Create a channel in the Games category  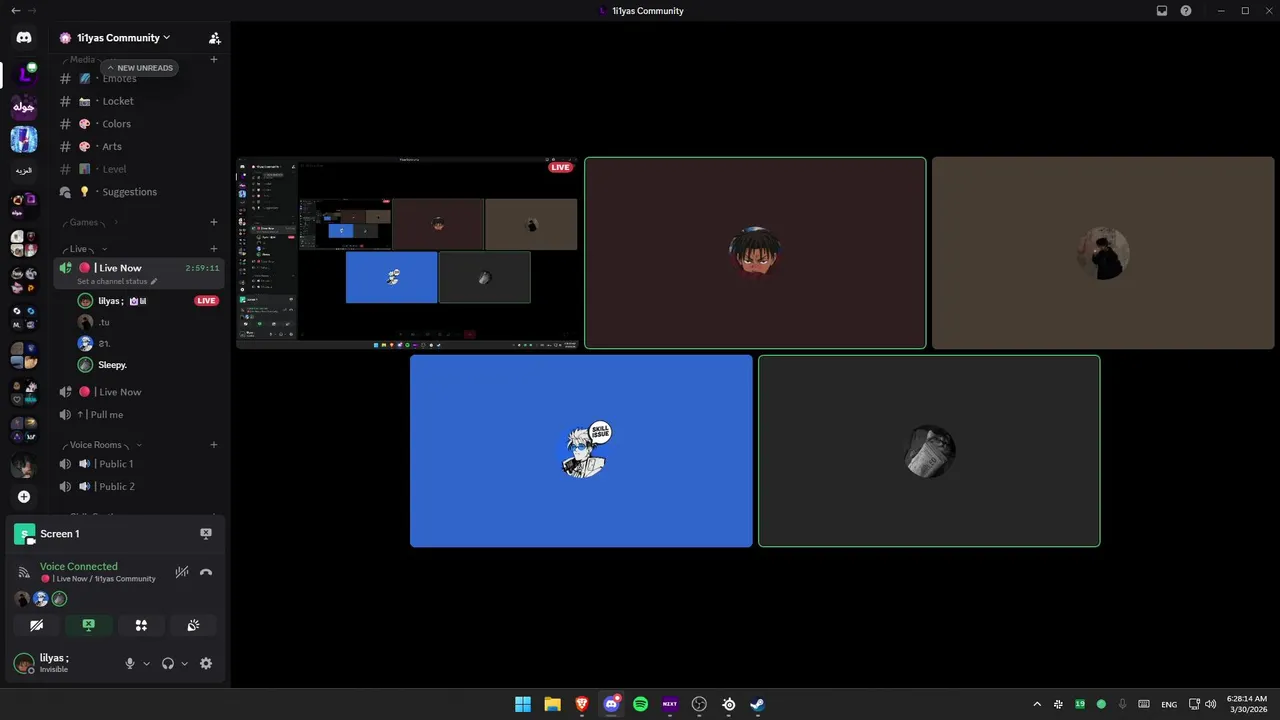pyautogui.click(x=214, y=222)
